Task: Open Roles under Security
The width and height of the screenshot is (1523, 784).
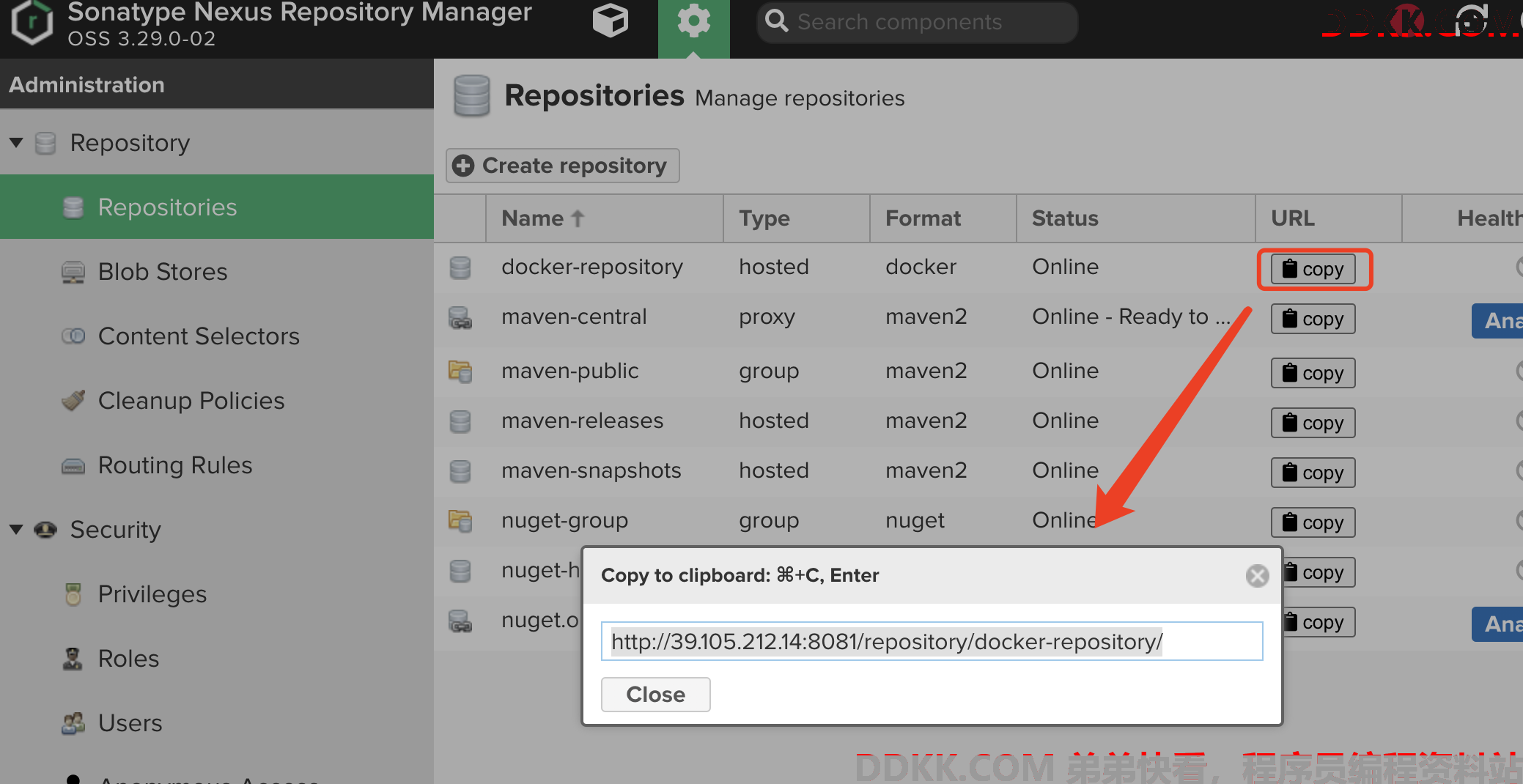Action: [217, 659]
